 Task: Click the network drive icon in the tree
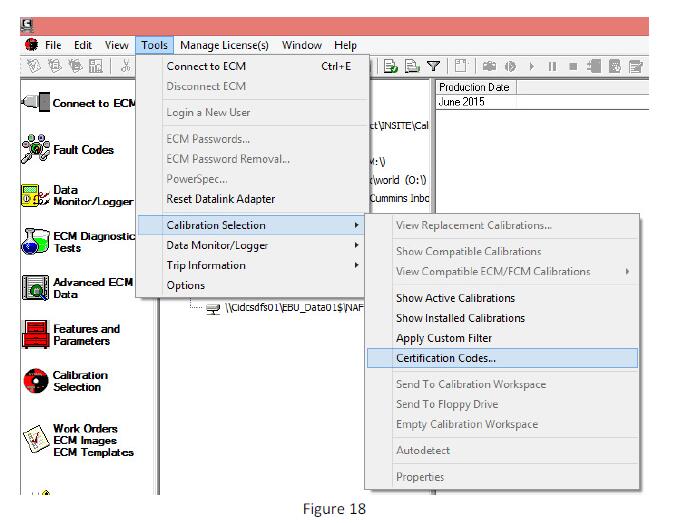pyautogui.click(x=213, y=308)
